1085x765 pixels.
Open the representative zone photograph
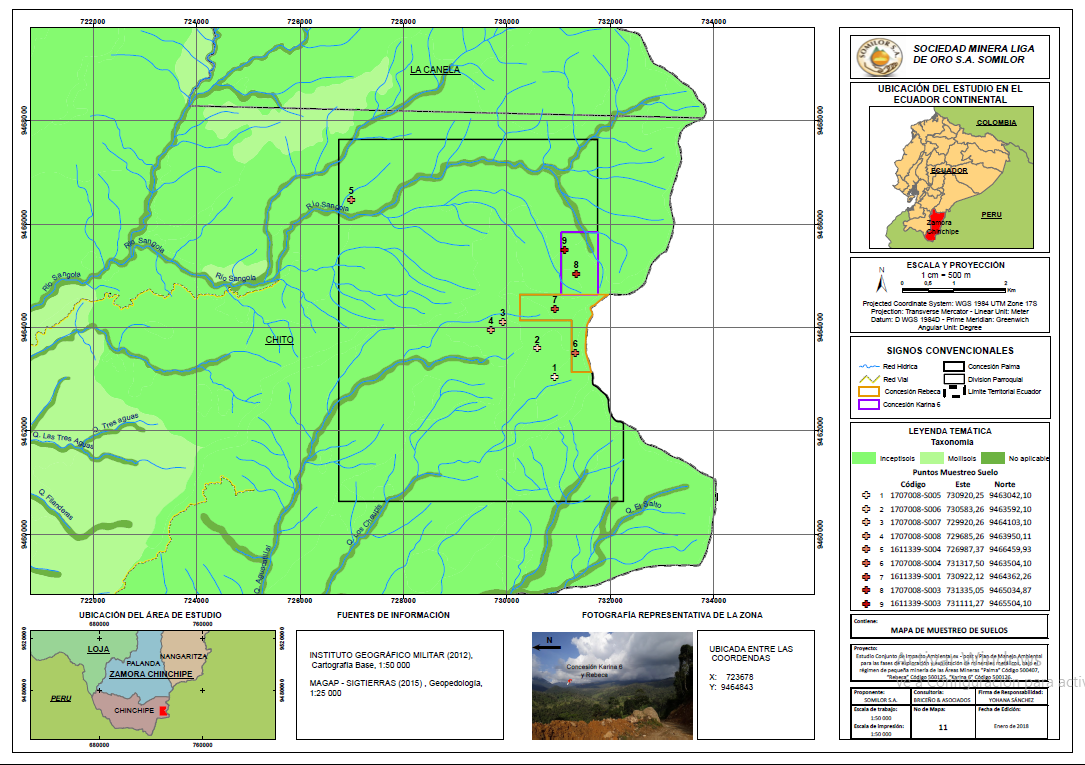pos(612,684)
